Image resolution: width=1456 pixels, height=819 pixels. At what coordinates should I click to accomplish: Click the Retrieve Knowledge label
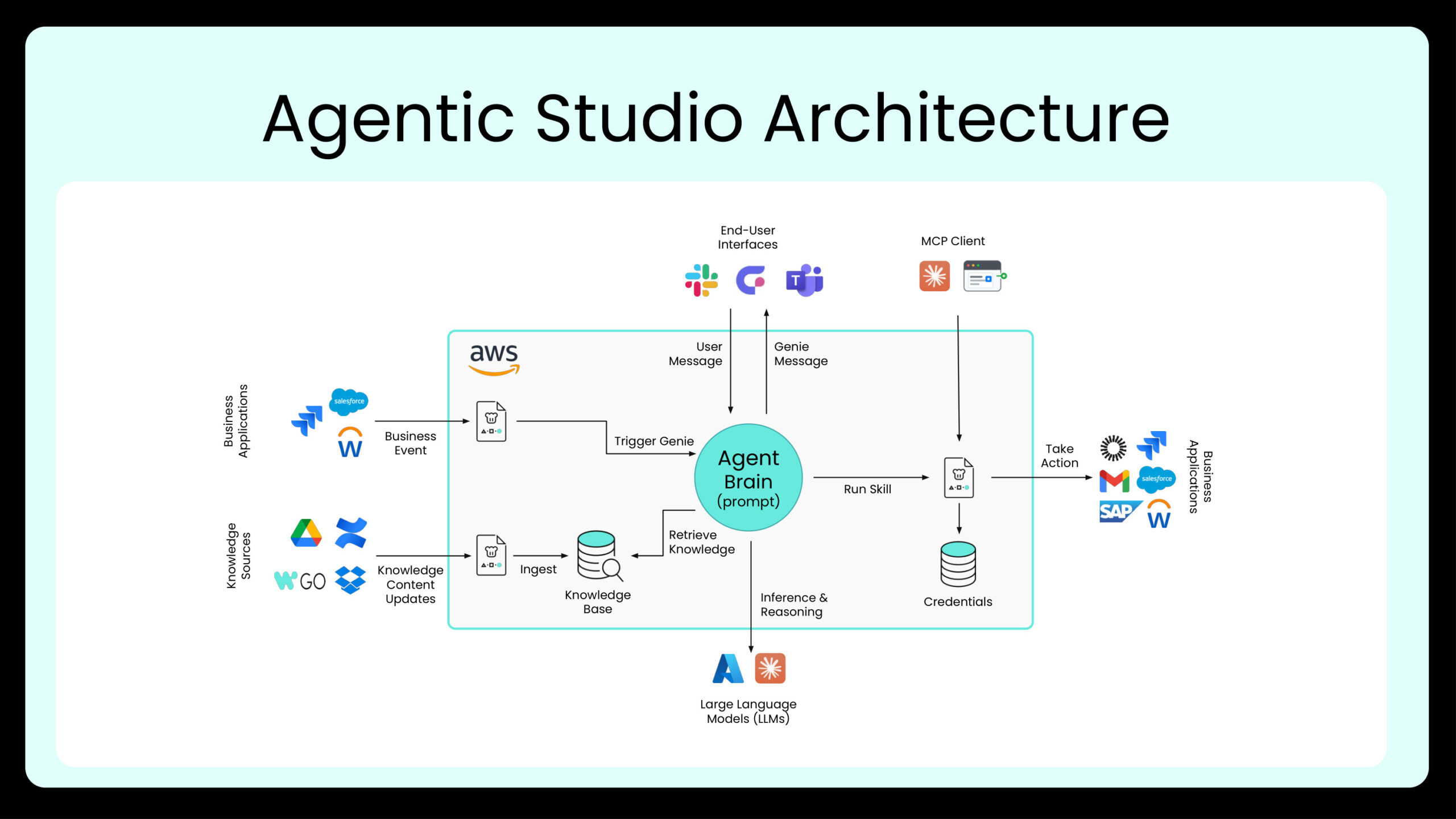coord(701,542)
